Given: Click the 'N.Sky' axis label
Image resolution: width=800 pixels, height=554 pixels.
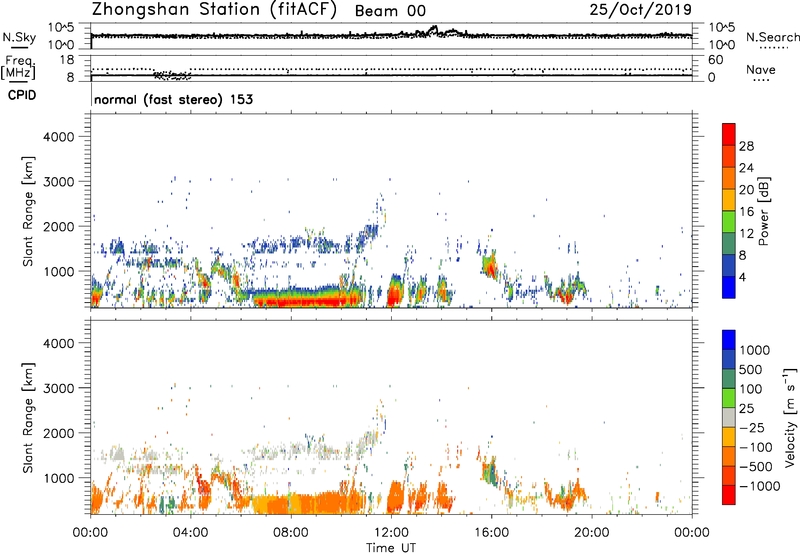Looking at the screenshot, I should point(19,37).
